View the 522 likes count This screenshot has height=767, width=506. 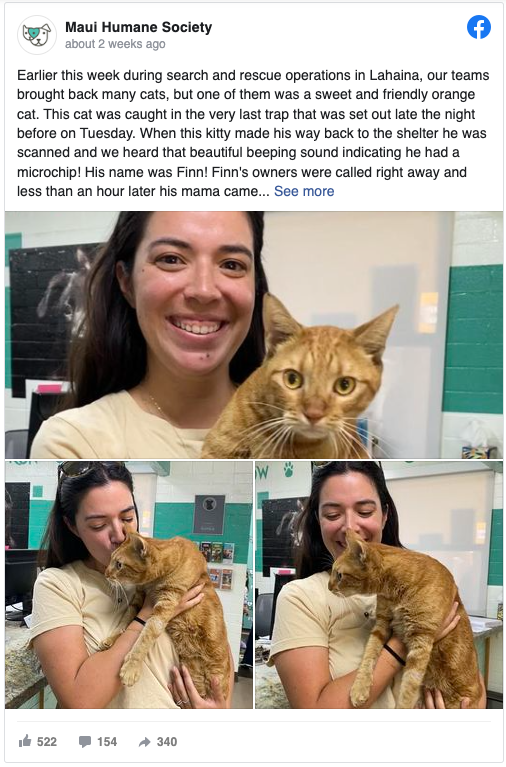coord(47,742)
